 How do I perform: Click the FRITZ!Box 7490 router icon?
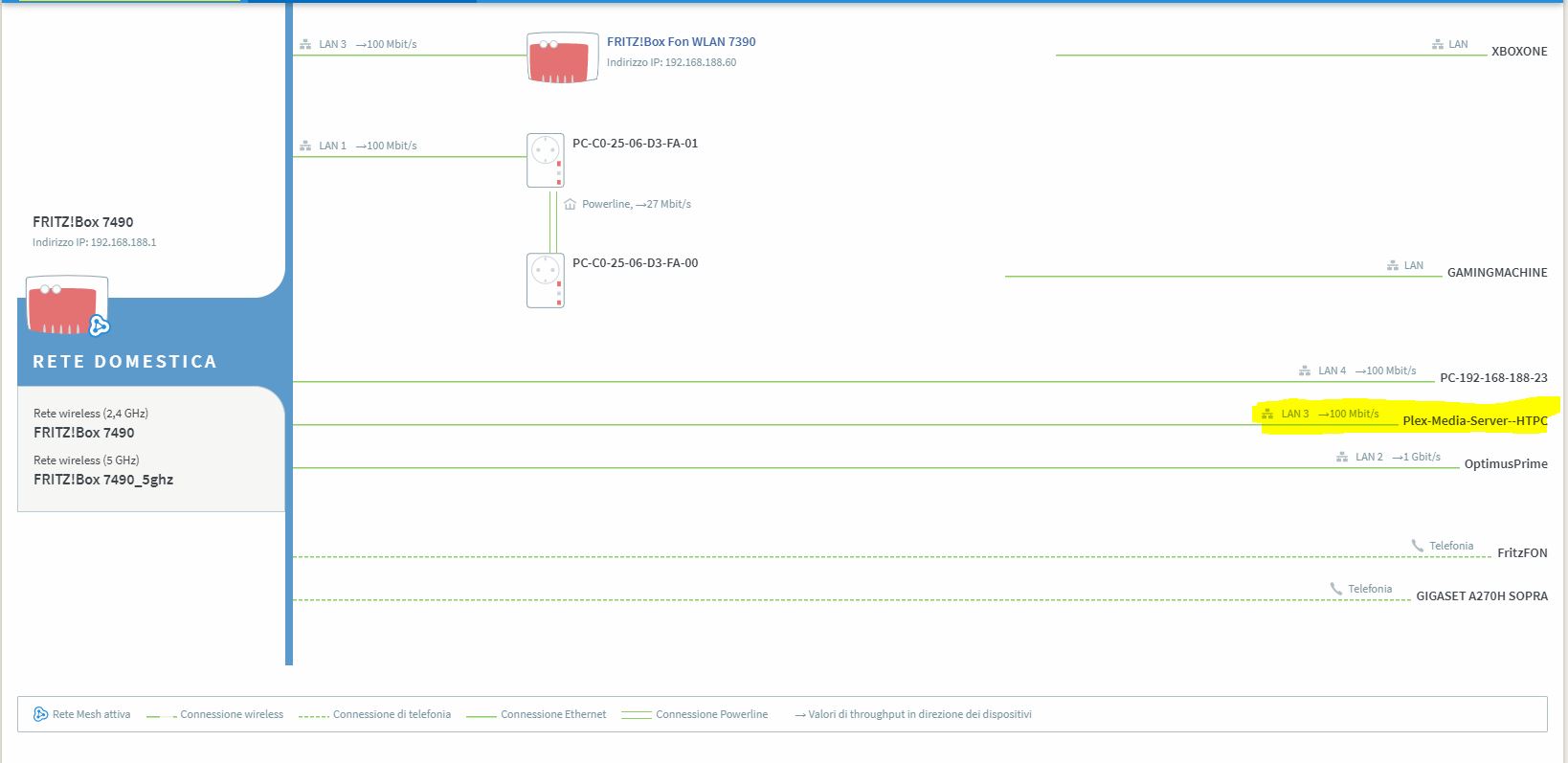(x=67, y=304)
